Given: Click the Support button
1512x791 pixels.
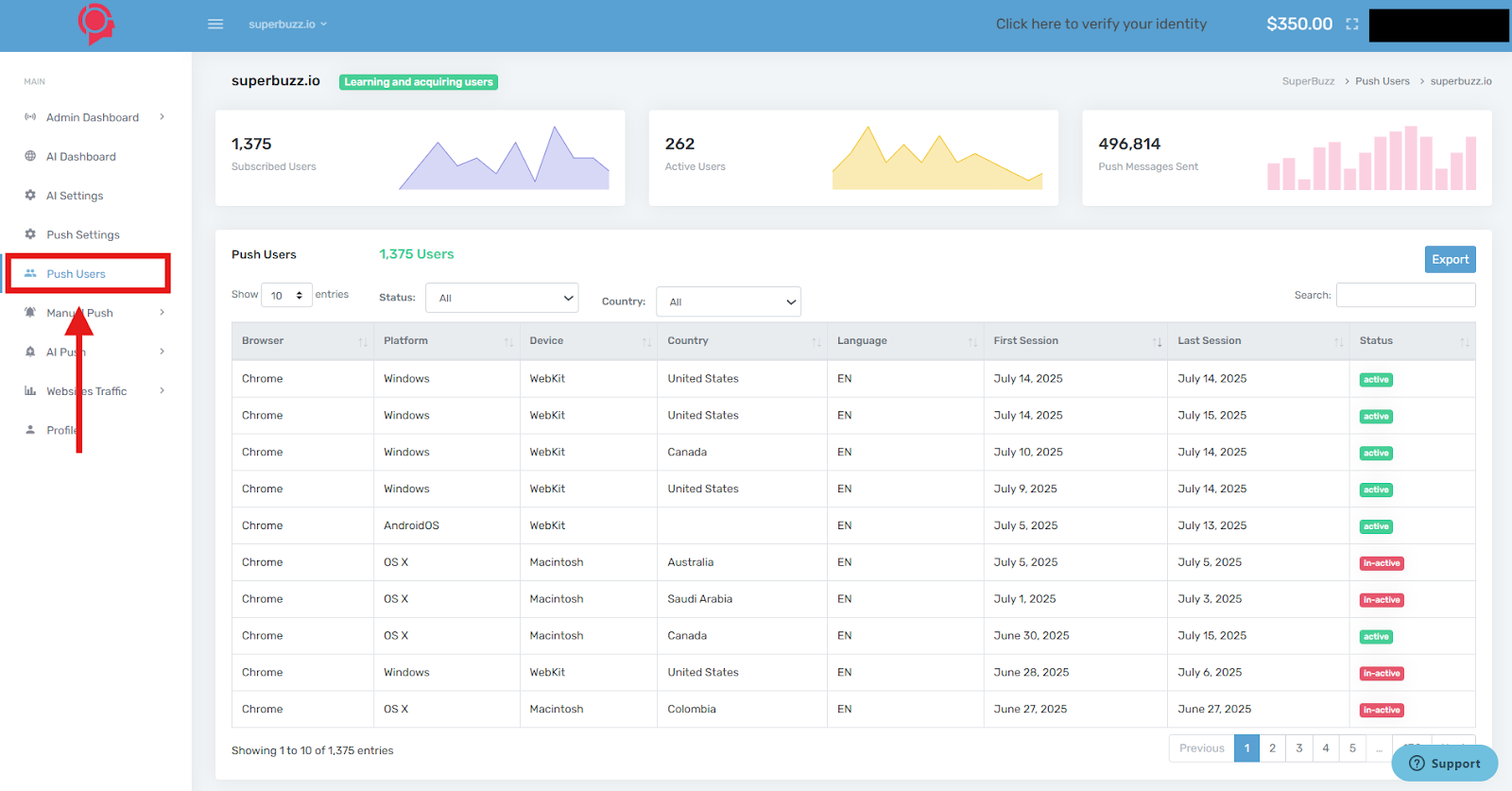Looking at the screenshot, I should point(1444,763).
